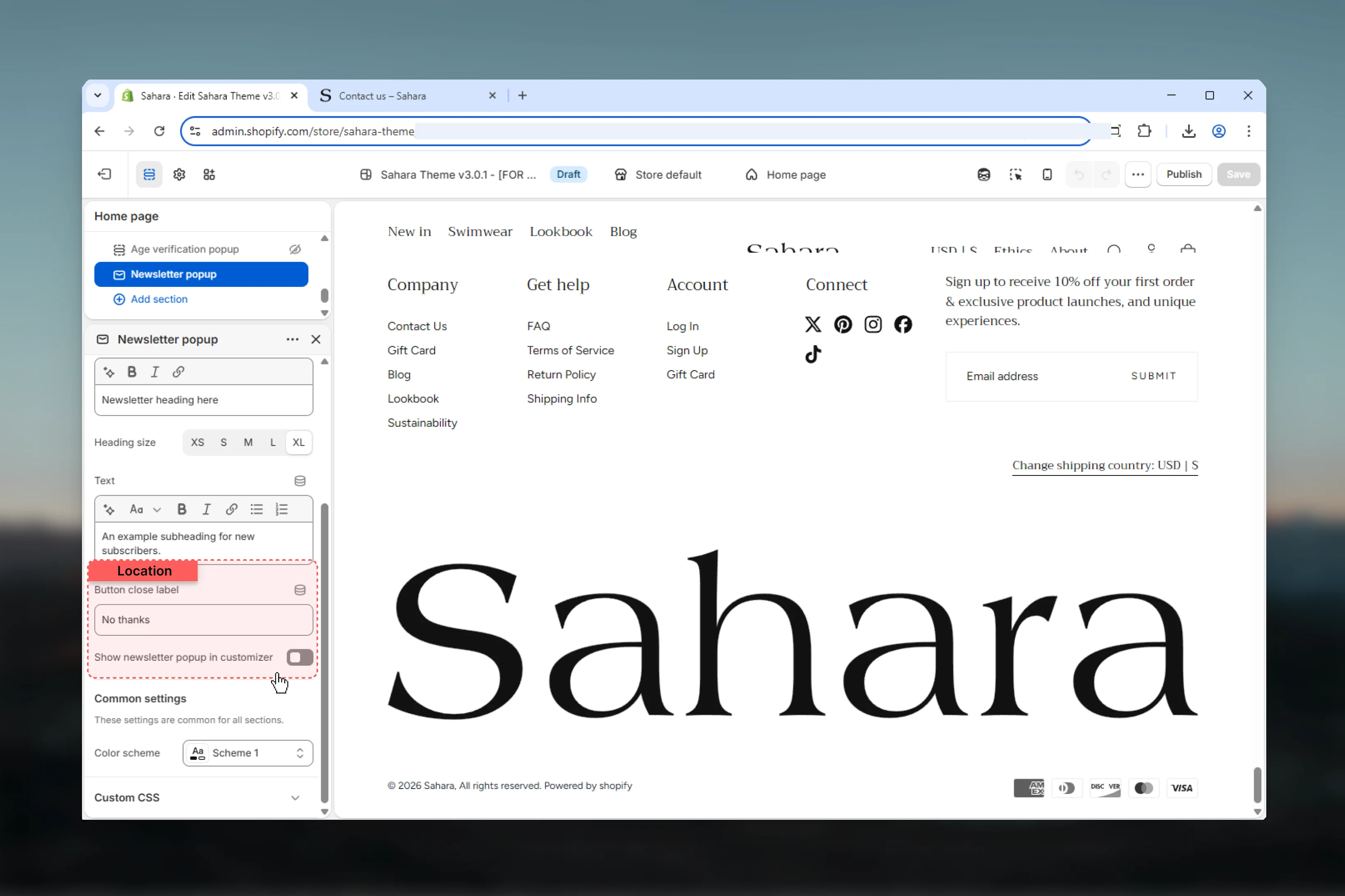Open text style Aa dropdown
Screen dimensions: 1345x896
145,509
